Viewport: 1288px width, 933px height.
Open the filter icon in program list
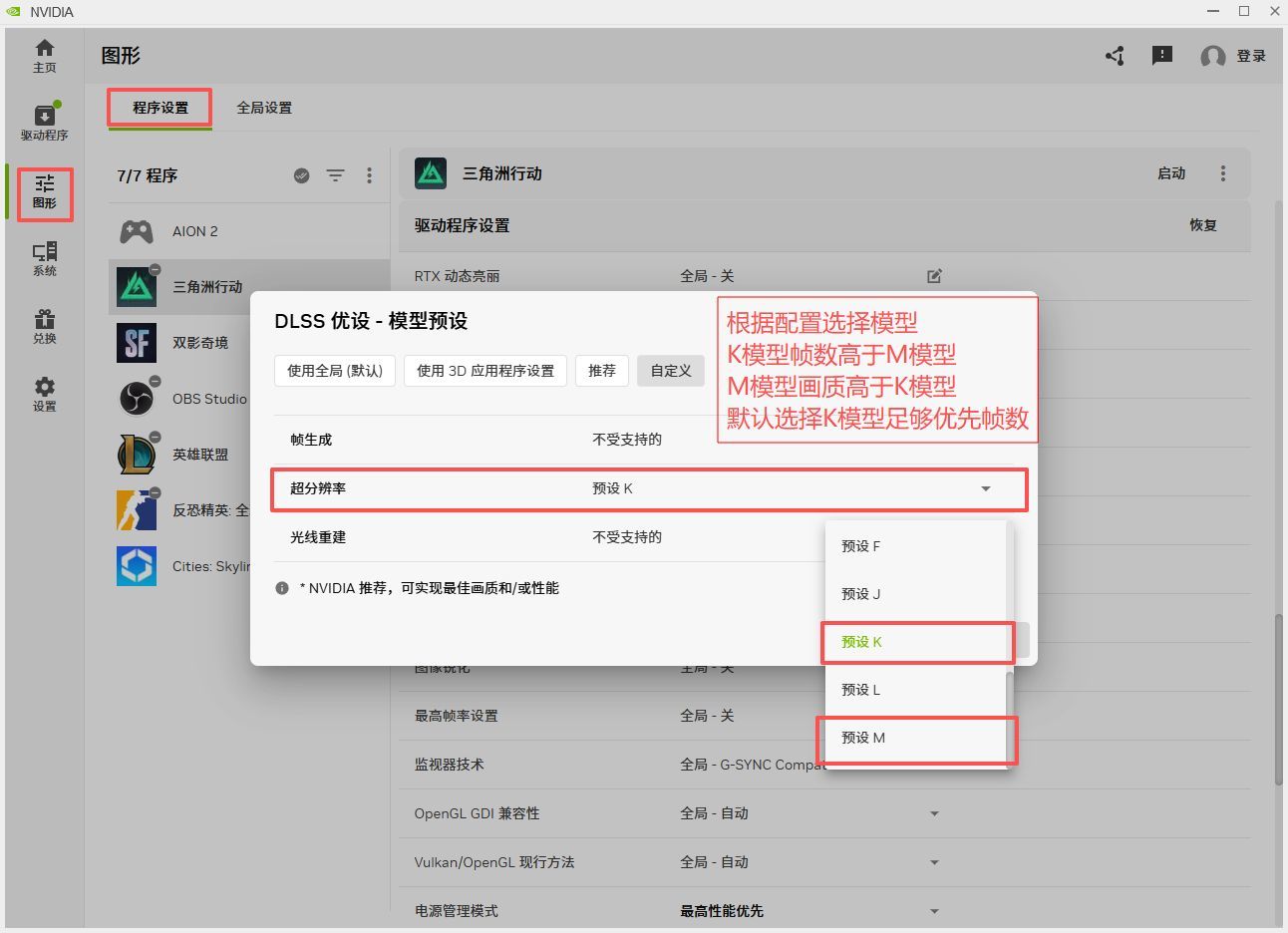(x=335, y=175)
